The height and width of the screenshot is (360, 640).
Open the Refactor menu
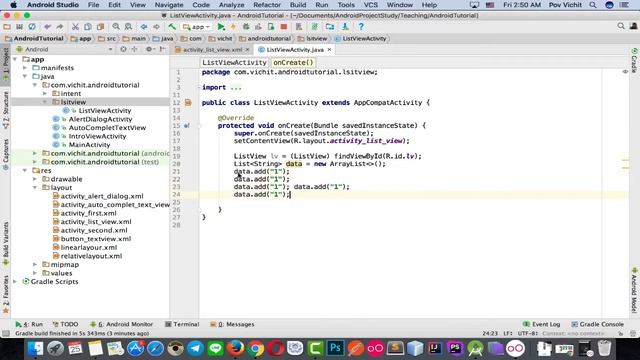(267, 5)
